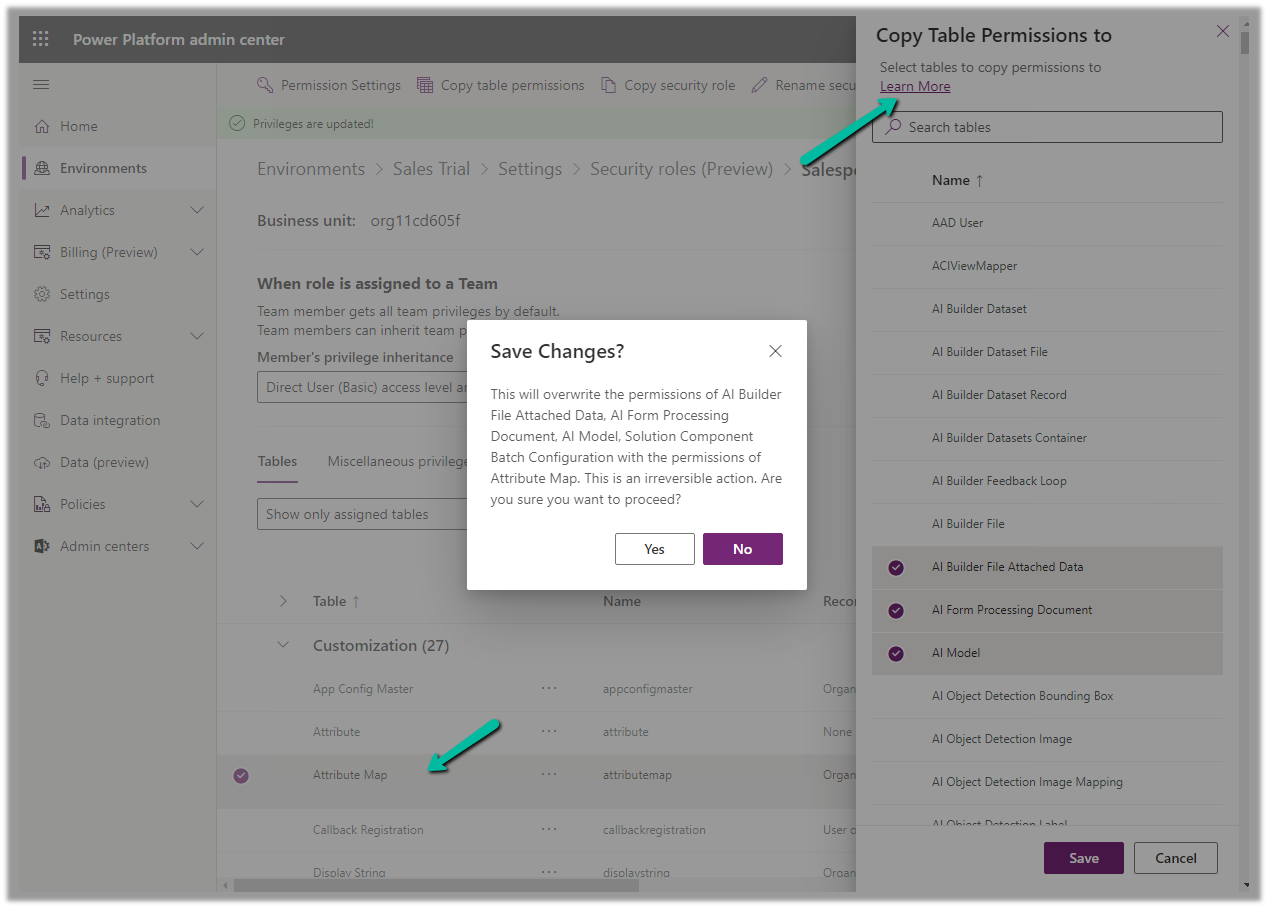Open the ellipsis menu for the Display String row
1268x908 pixels.
click(x=549, y=872)
